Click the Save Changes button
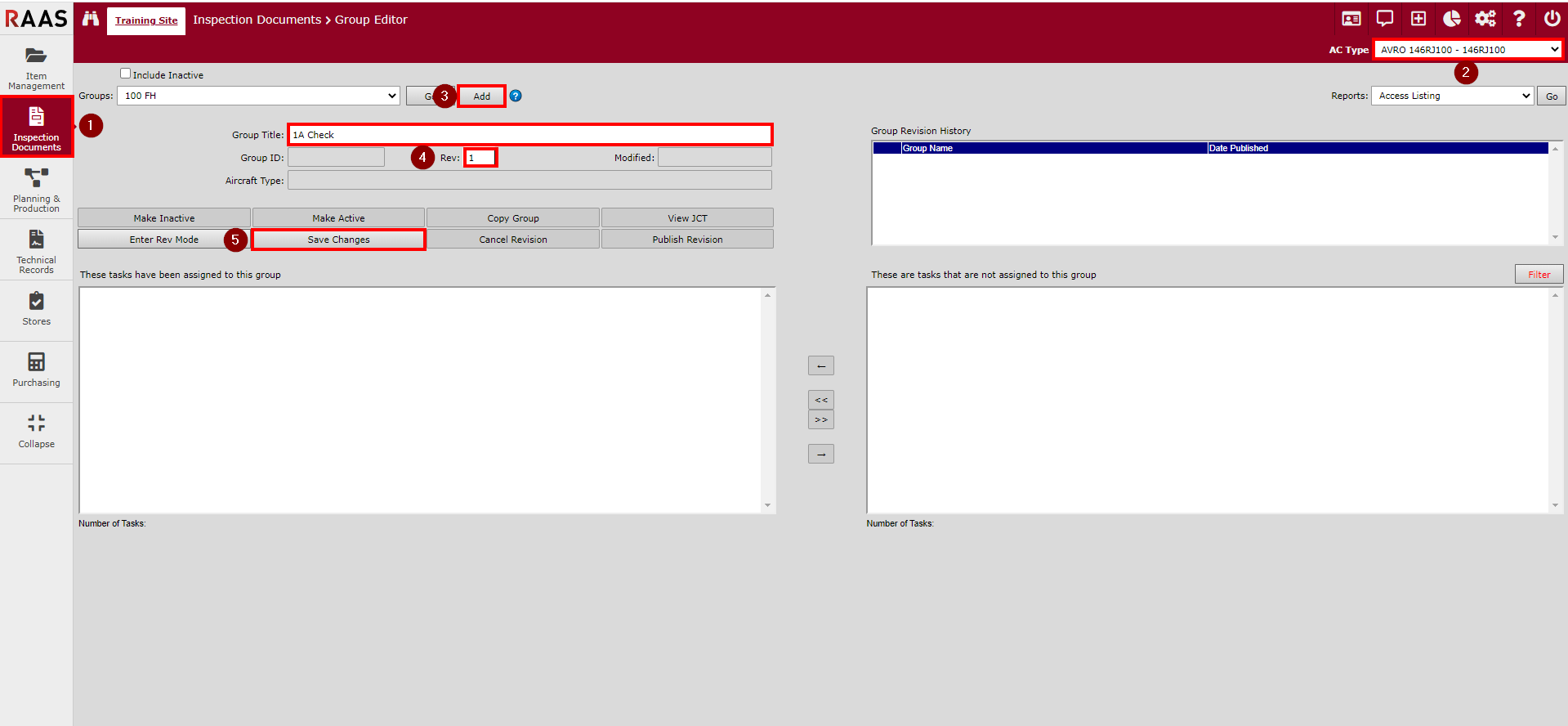This screenshot has height=726, width=1568. [338, 240]
